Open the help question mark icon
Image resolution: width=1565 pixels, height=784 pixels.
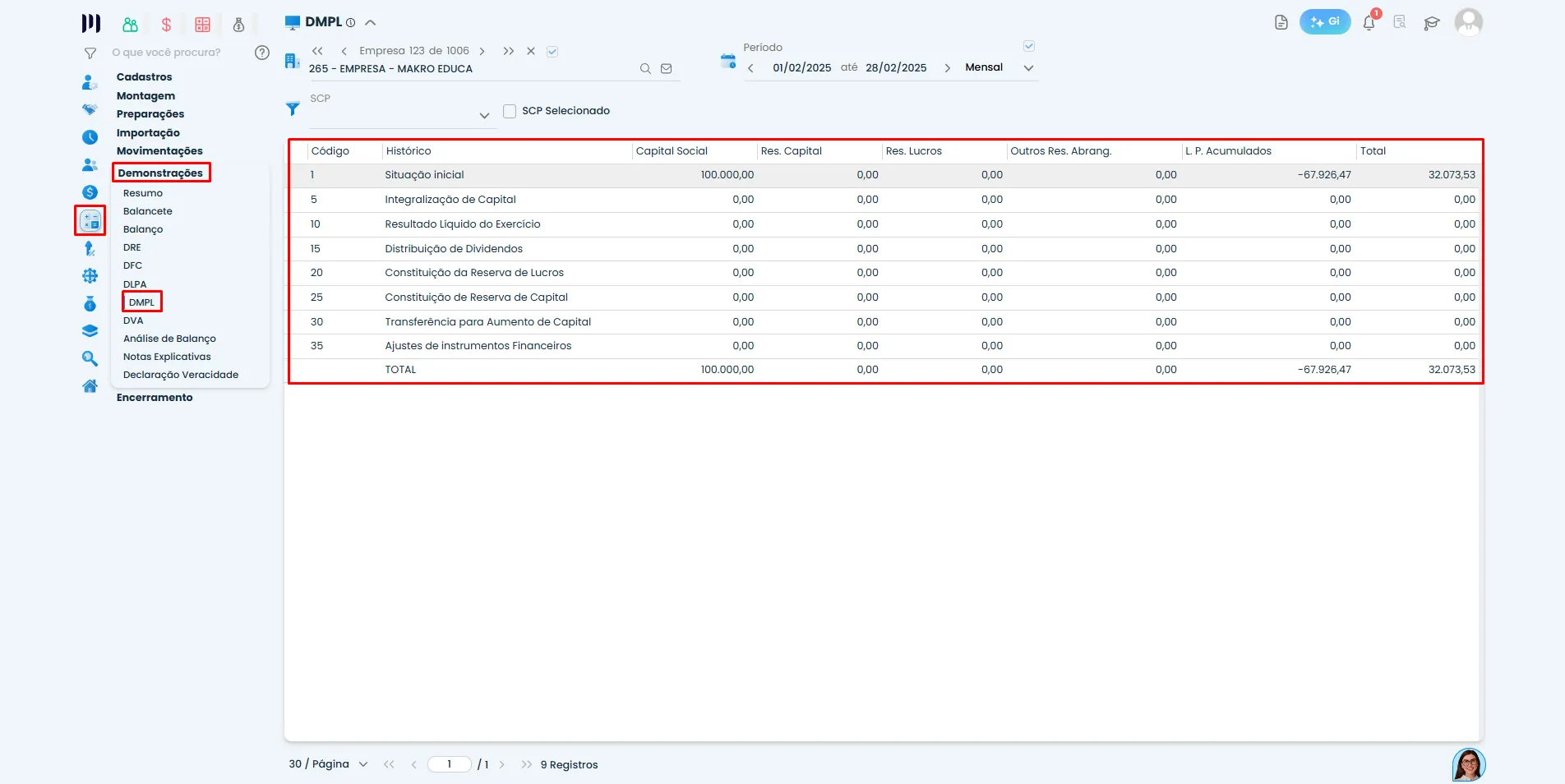(262, 53)
